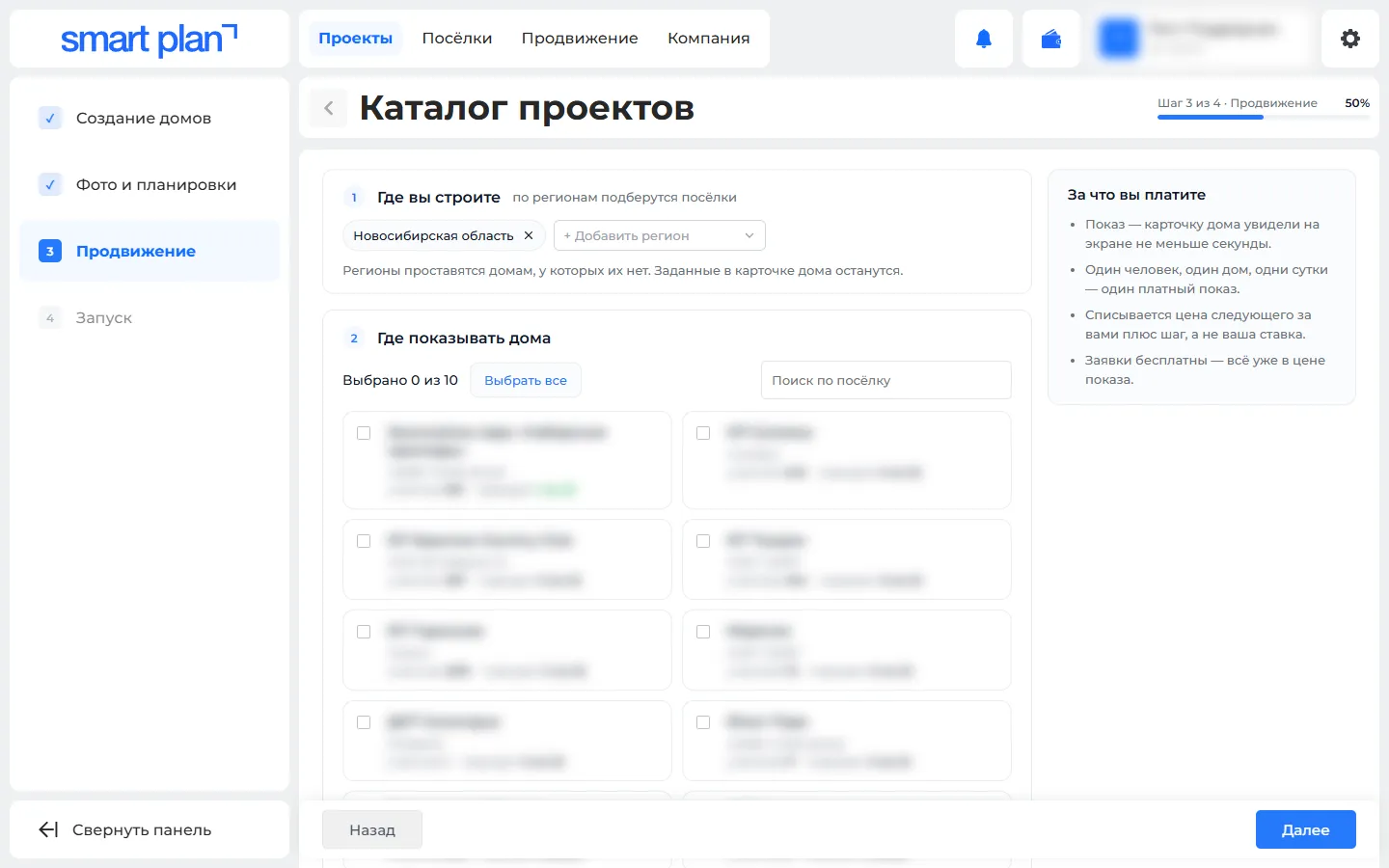This screenshot has width=1389, height=868.
Task: Focus the Поиск по посёлку search field
Action: [x=886, y=380]
